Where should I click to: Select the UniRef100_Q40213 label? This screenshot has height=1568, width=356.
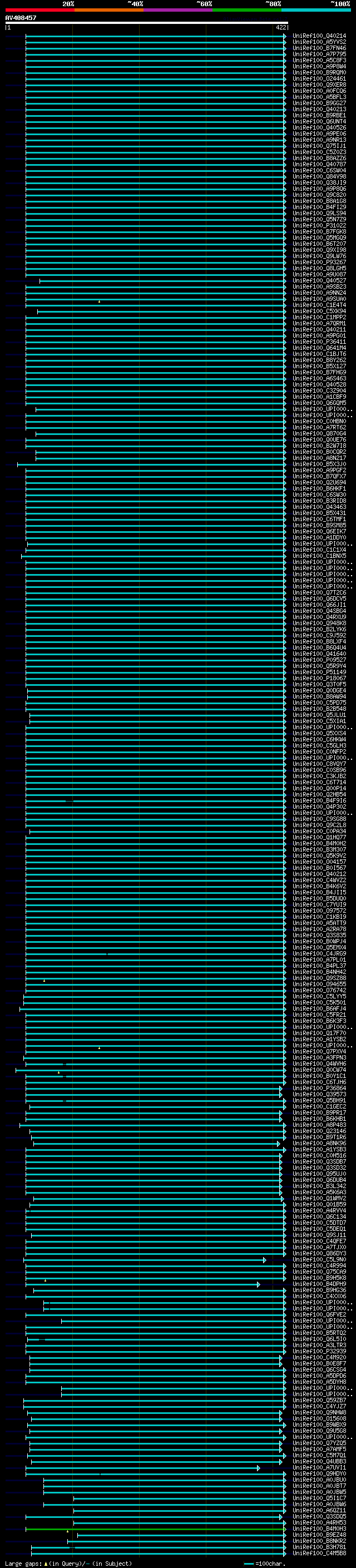point(319,109)
